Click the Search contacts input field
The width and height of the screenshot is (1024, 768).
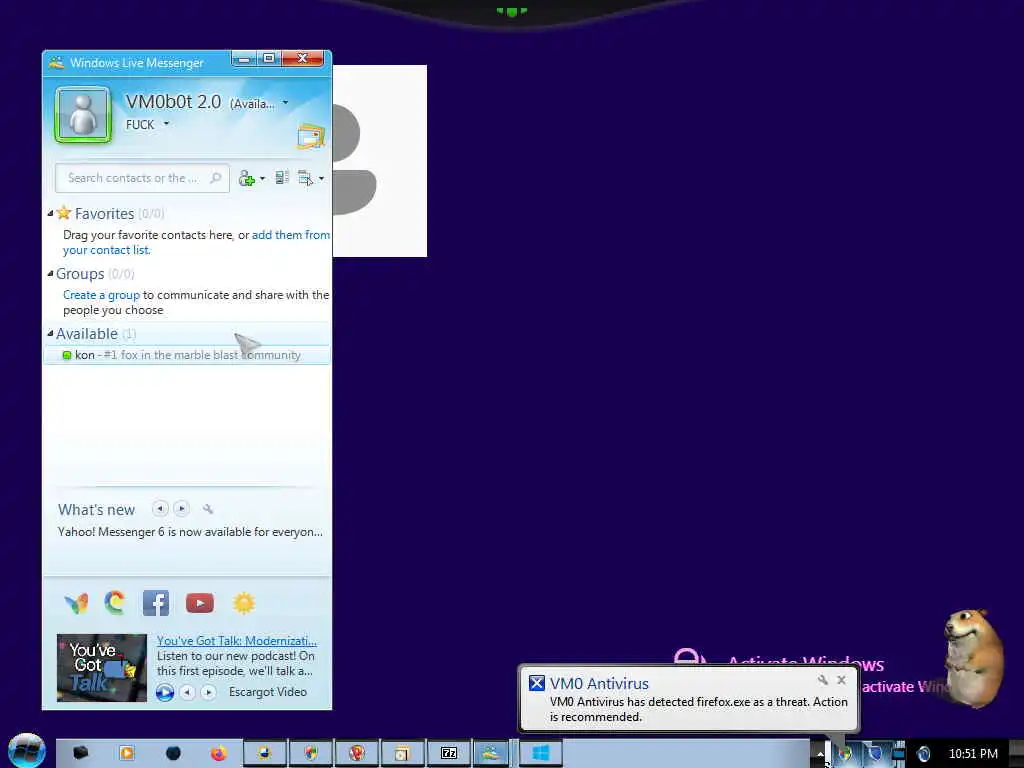(x=142, y=178)
